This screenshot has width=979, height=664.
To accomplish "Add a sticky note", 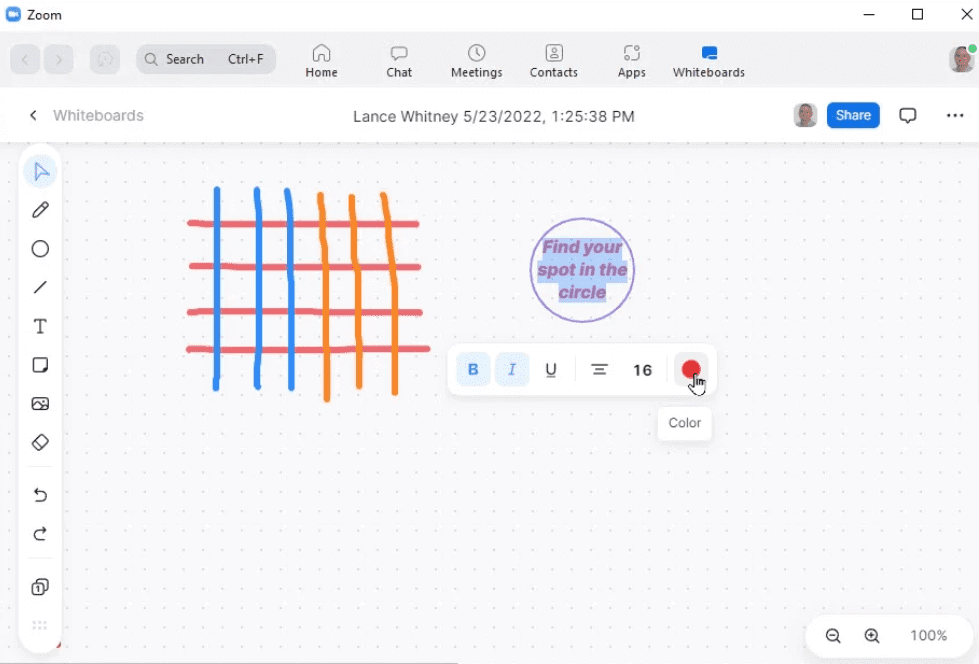I will point(41,365).
